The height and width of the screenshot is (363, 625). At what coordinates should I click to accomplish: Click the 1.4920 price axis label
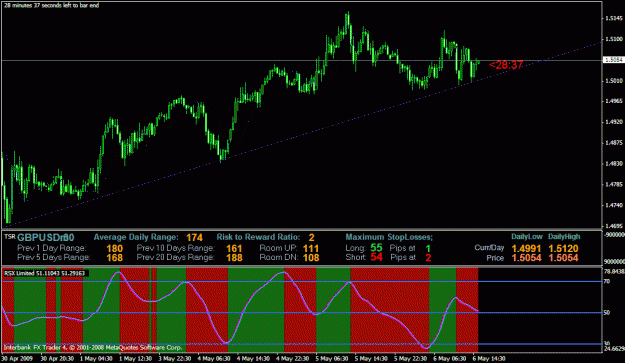tap(614, 122)
